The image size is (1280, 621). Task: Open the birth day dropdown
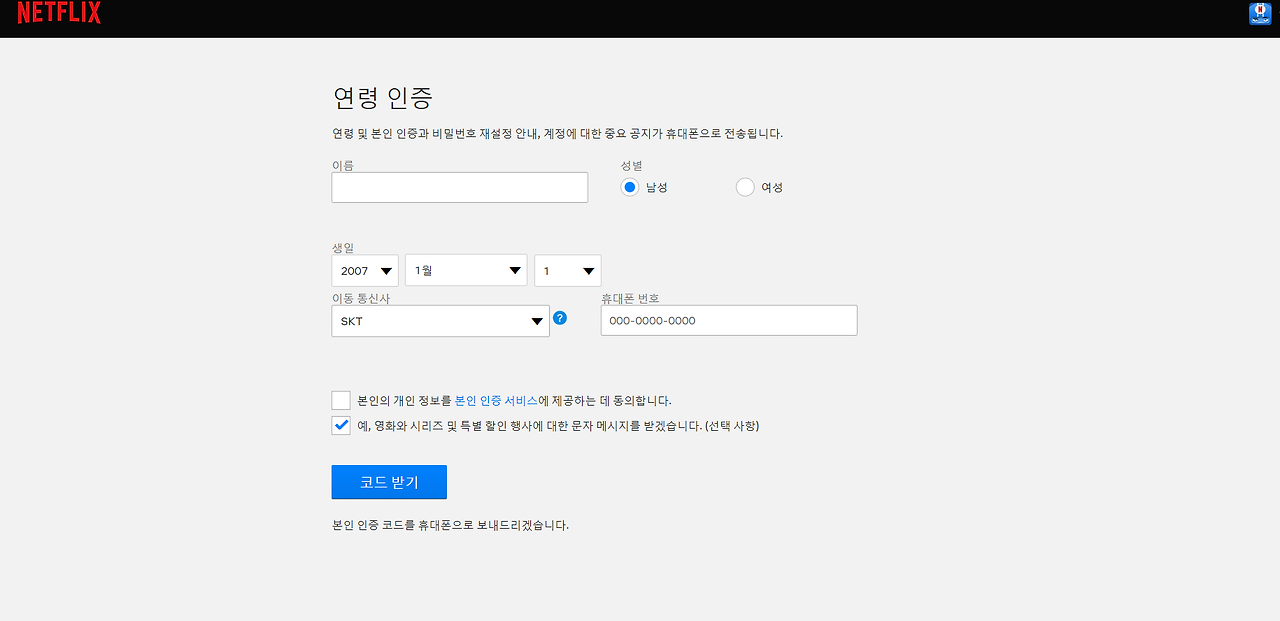[x=567, y=270]
